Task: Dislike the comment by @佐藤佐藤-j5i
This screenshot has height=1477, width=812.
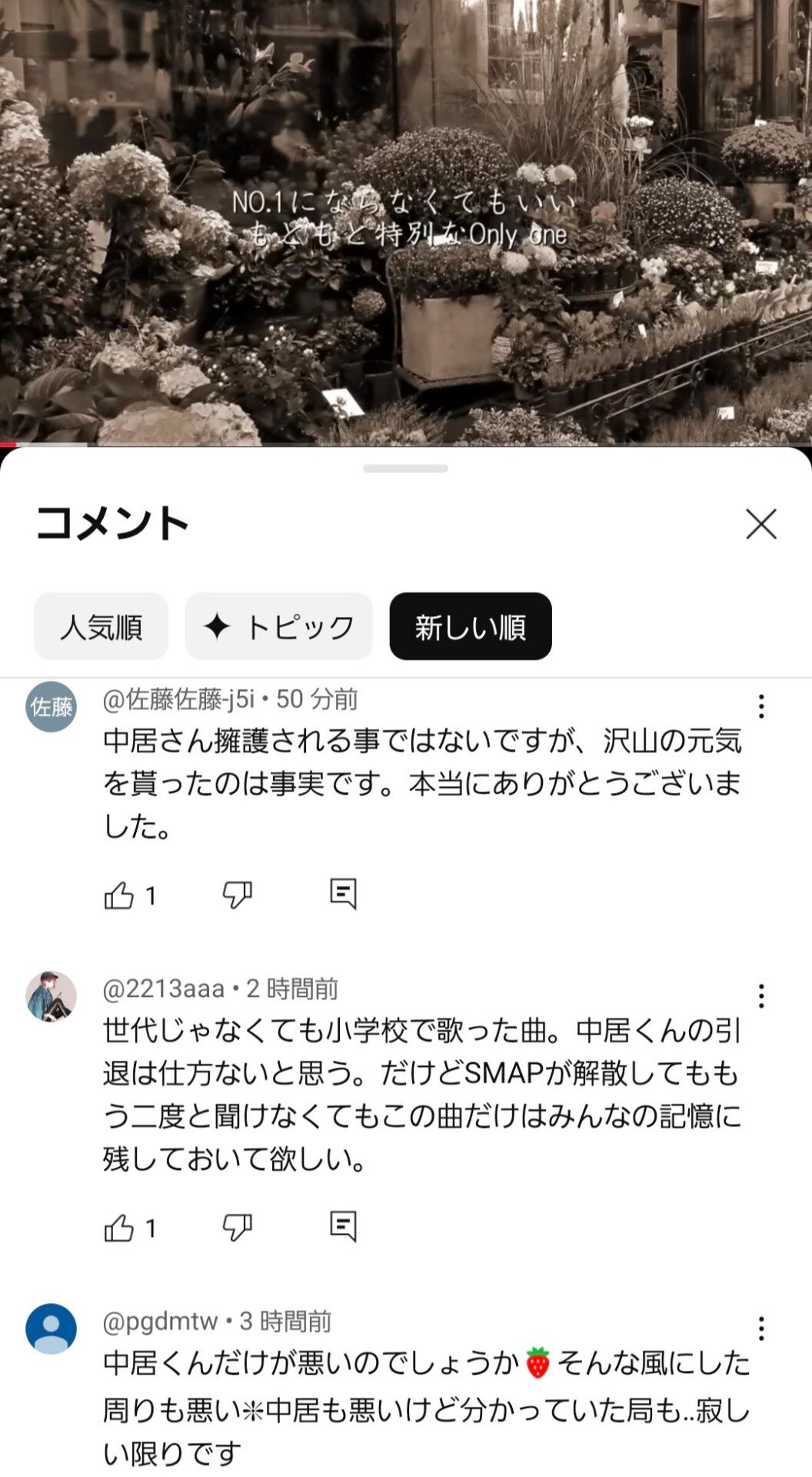Action: point(237,895)
